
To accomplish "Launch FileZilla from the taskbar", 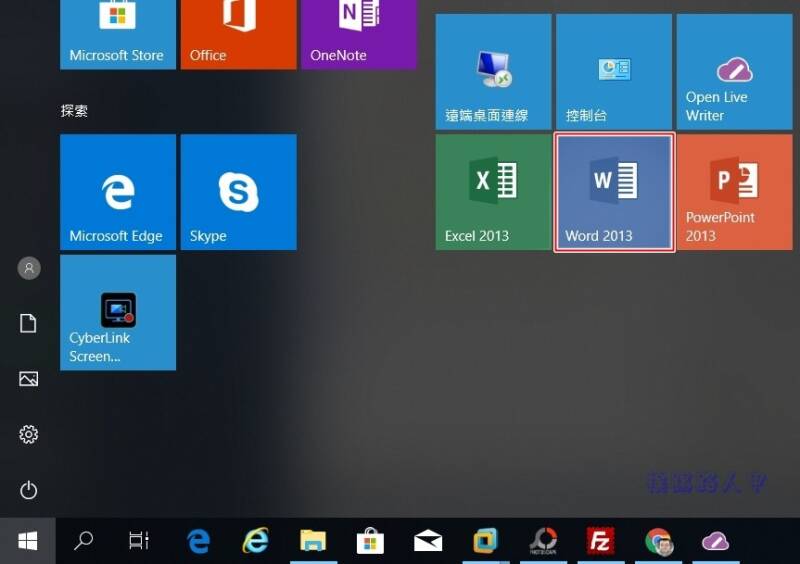I will [x=601, y=541].
